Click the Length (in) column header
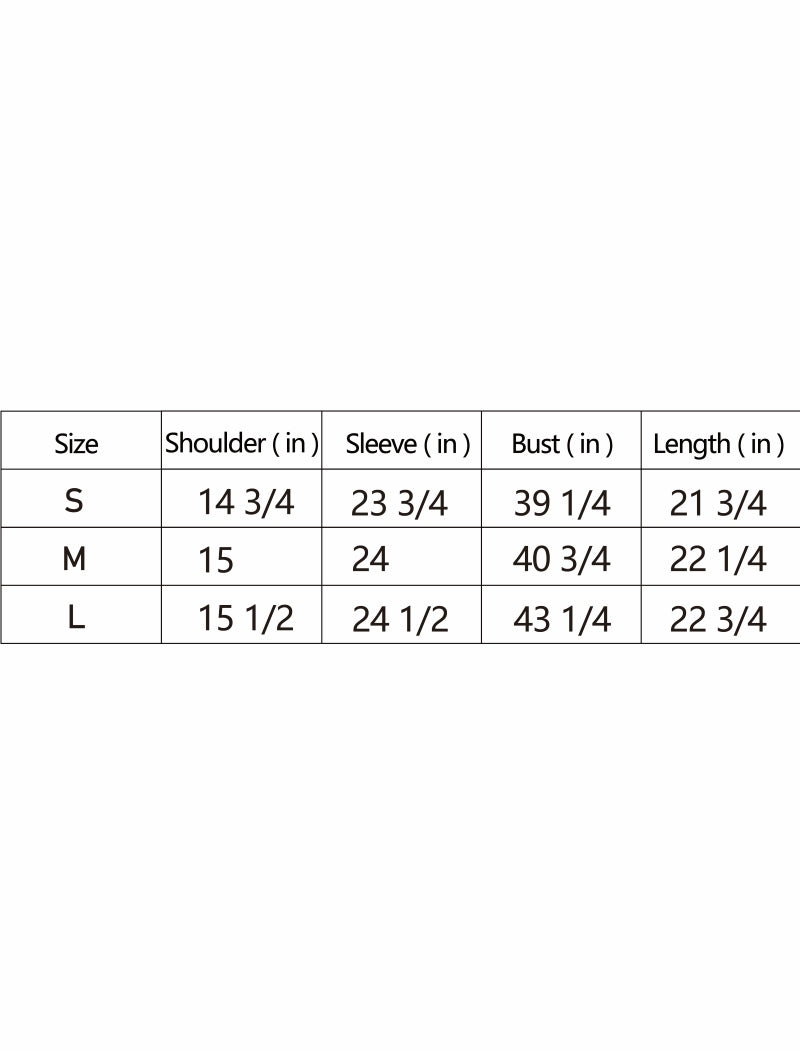The width and height of the screenshot is (800, 1050). [718, 444]
